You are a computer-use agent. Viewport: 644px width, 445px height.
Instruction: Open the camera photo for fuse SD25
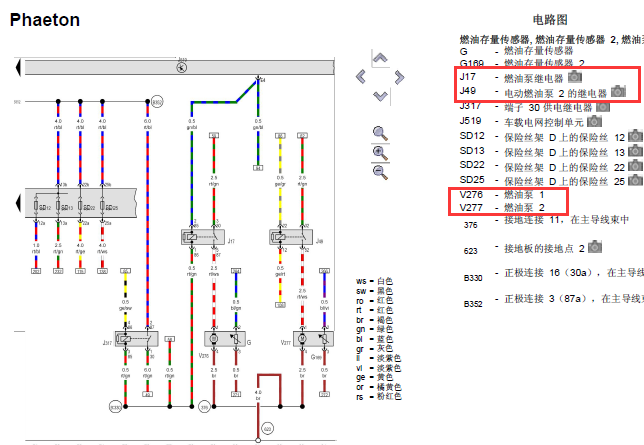(635, 180)
